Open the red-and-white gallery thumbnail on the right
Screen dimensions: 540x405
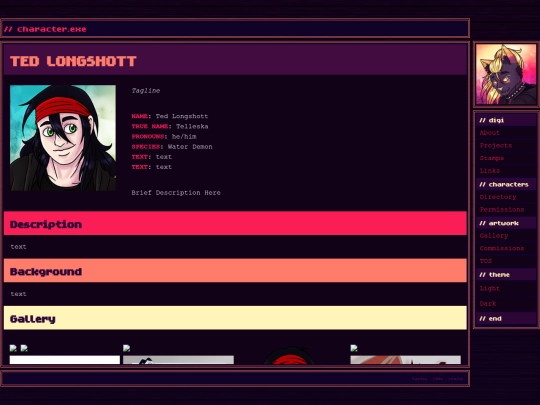click(x=406, y=360)
